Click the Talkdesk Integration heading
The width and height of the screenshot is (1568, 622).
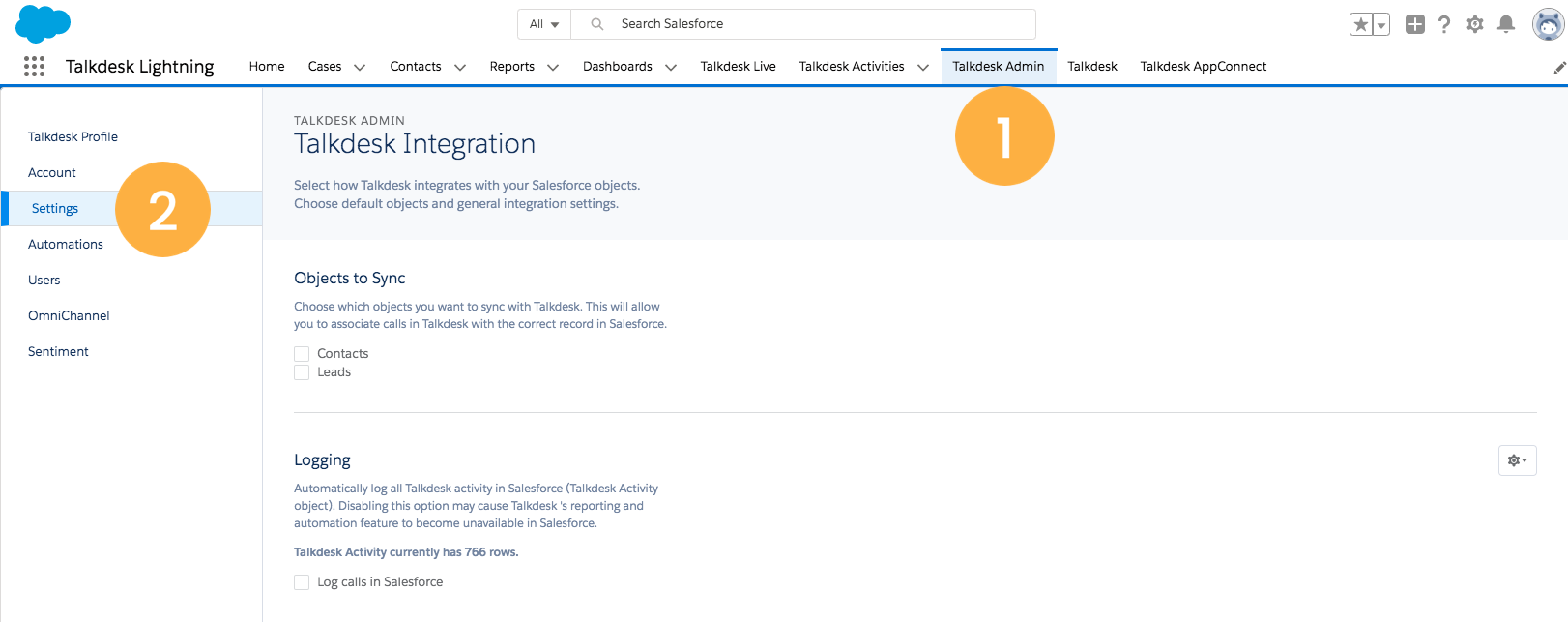(415, 143)
